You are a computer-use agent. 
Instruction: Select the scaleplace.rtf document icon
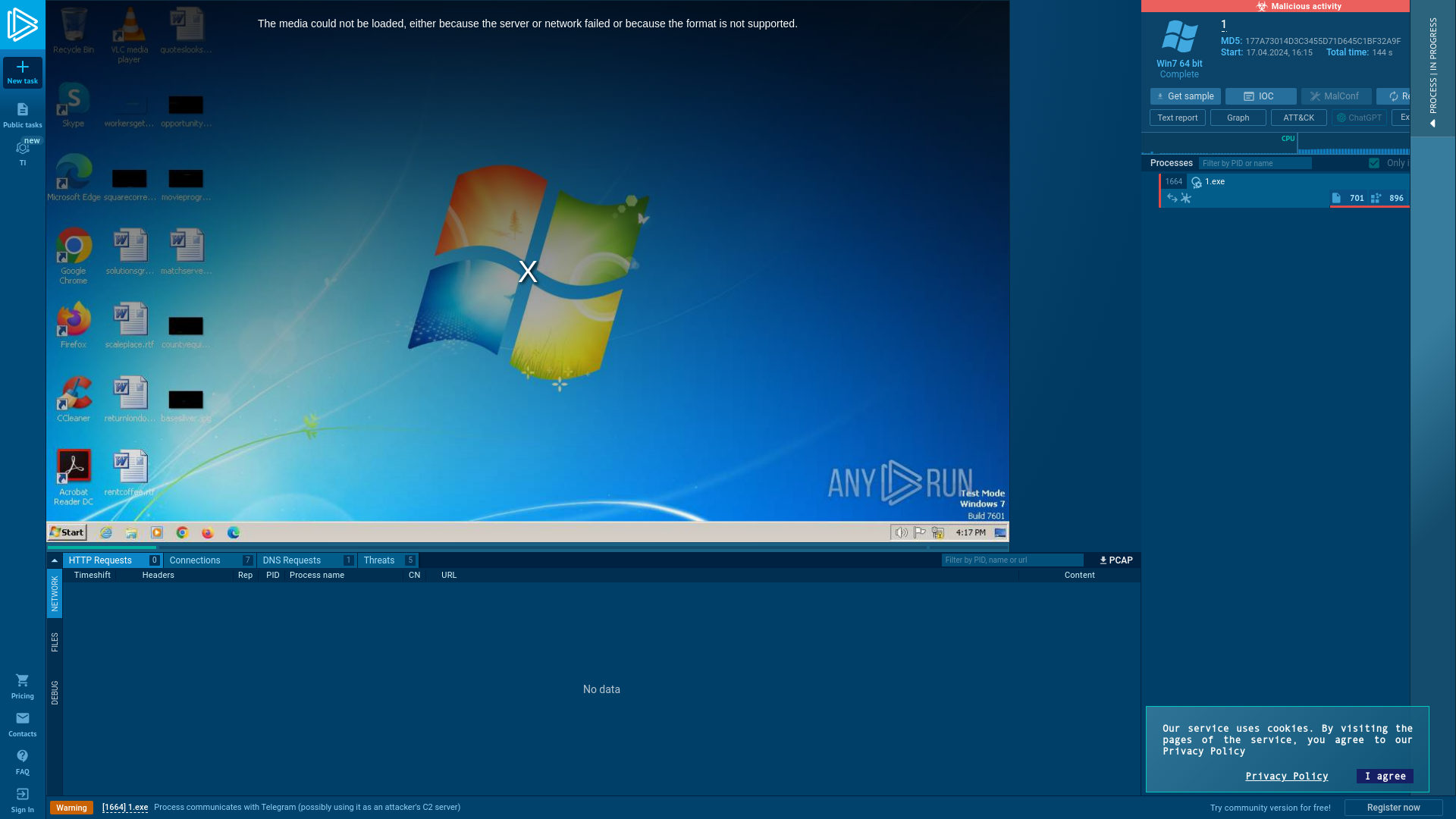tap(130, 325)
